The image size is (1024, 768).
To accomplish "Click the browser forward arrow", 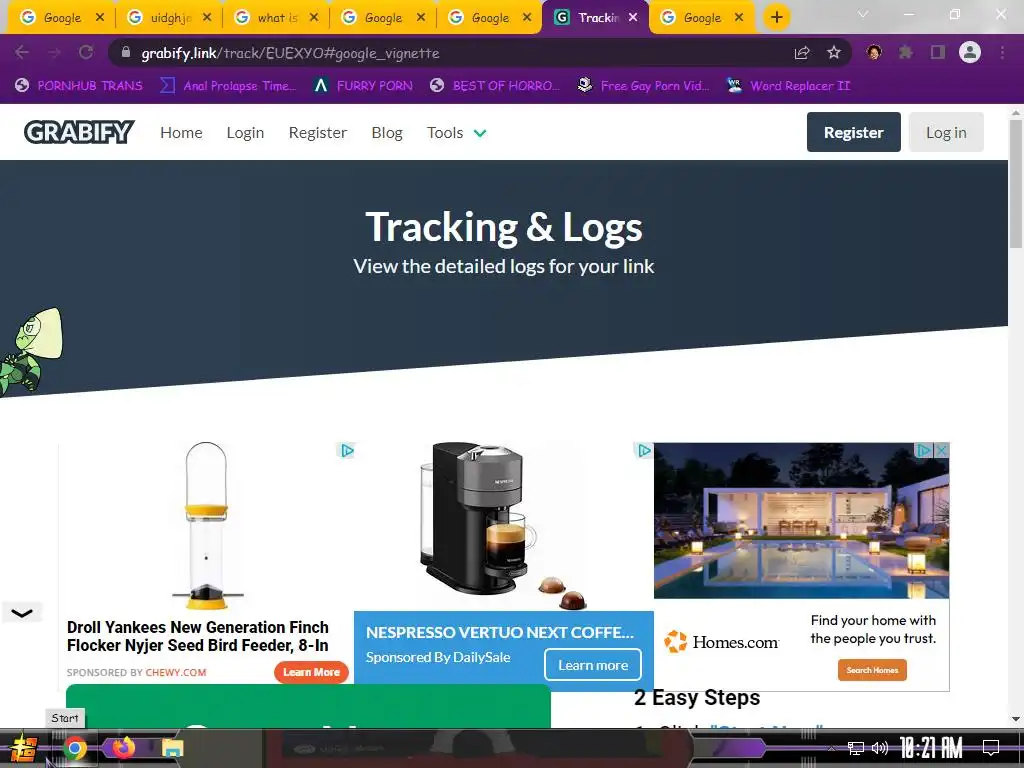I will [54, 52].
